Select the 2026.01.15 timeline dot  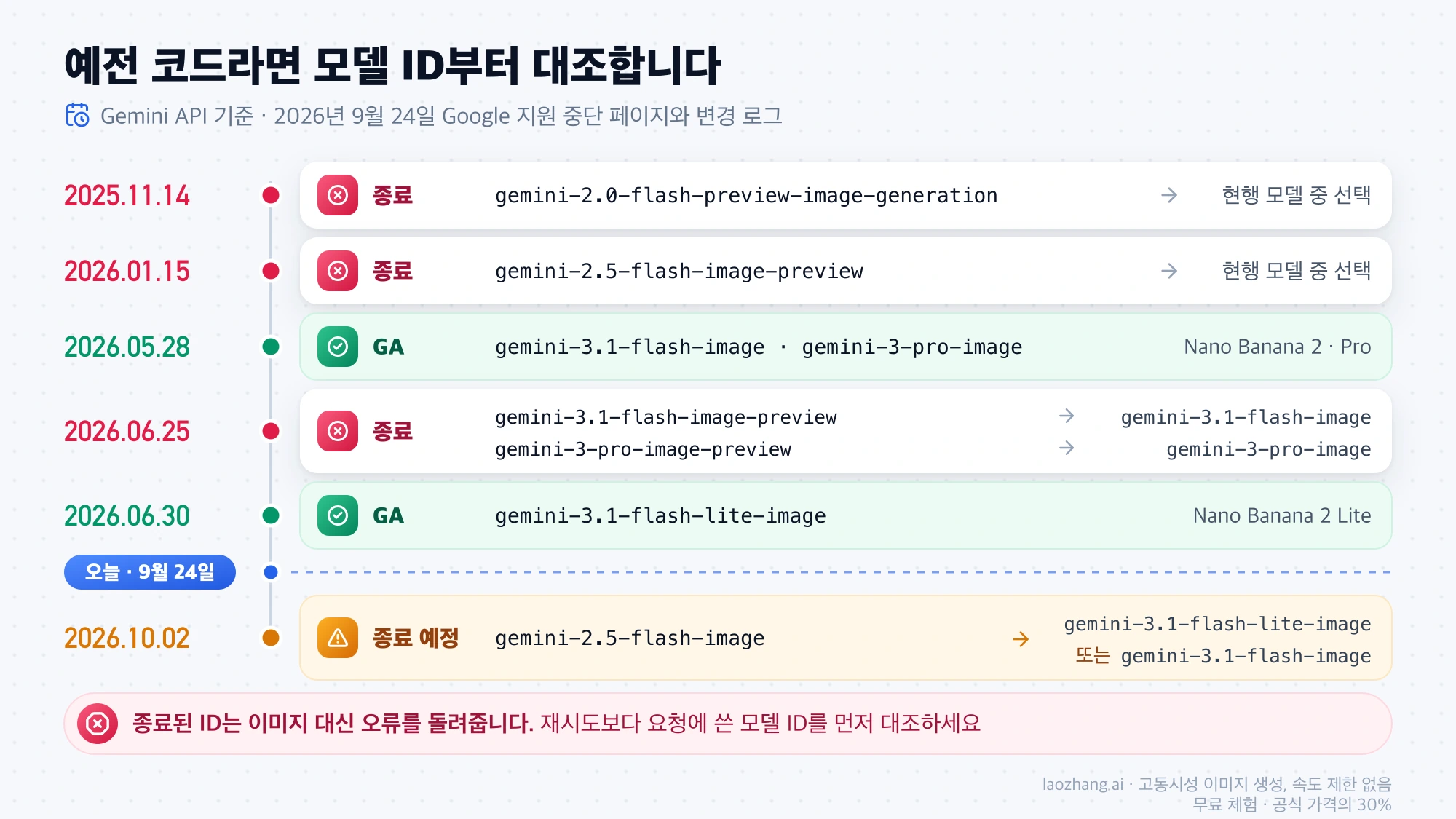[x=271, y=271]
